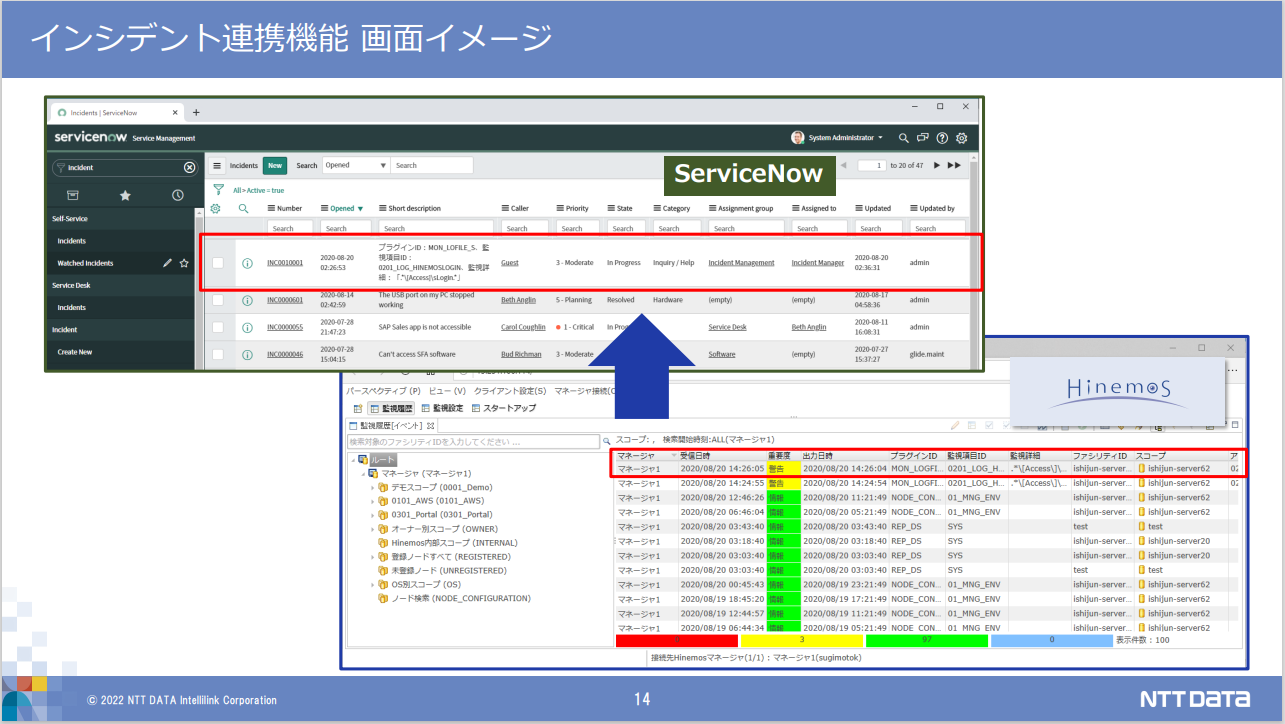The width and height of the screenshot is (1285, 724).
Task: Open ServiceNow header settings gear
Action: tap(962, 138)
